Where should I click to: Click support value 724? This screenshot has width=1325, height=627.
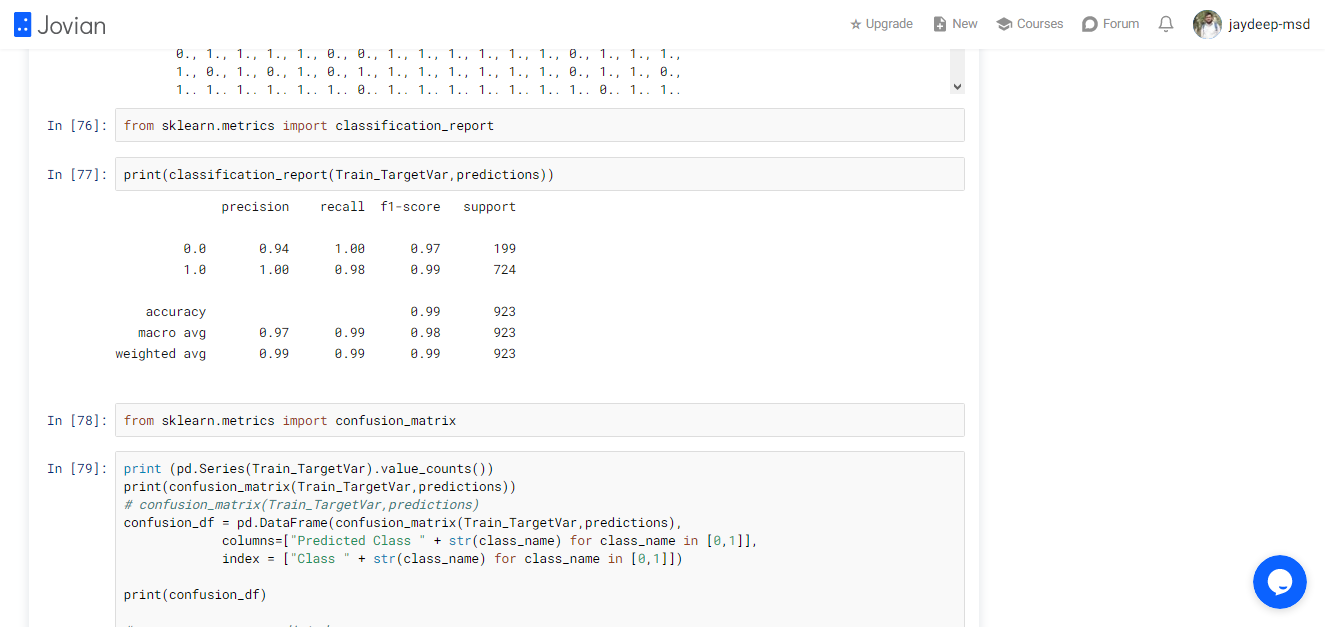pos(505,270)
